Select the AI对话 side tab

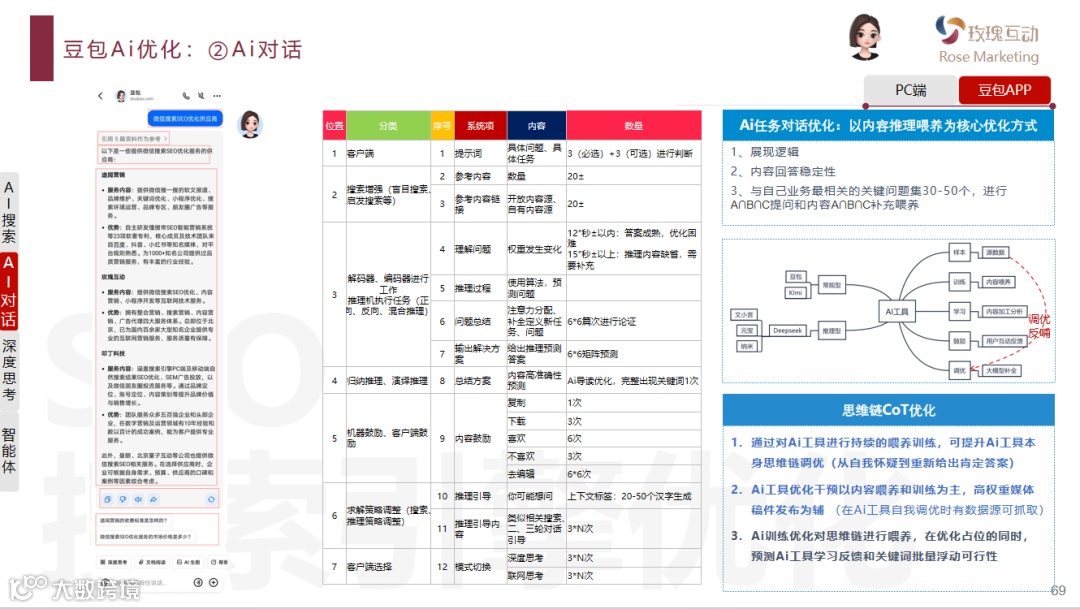point(8,291)
